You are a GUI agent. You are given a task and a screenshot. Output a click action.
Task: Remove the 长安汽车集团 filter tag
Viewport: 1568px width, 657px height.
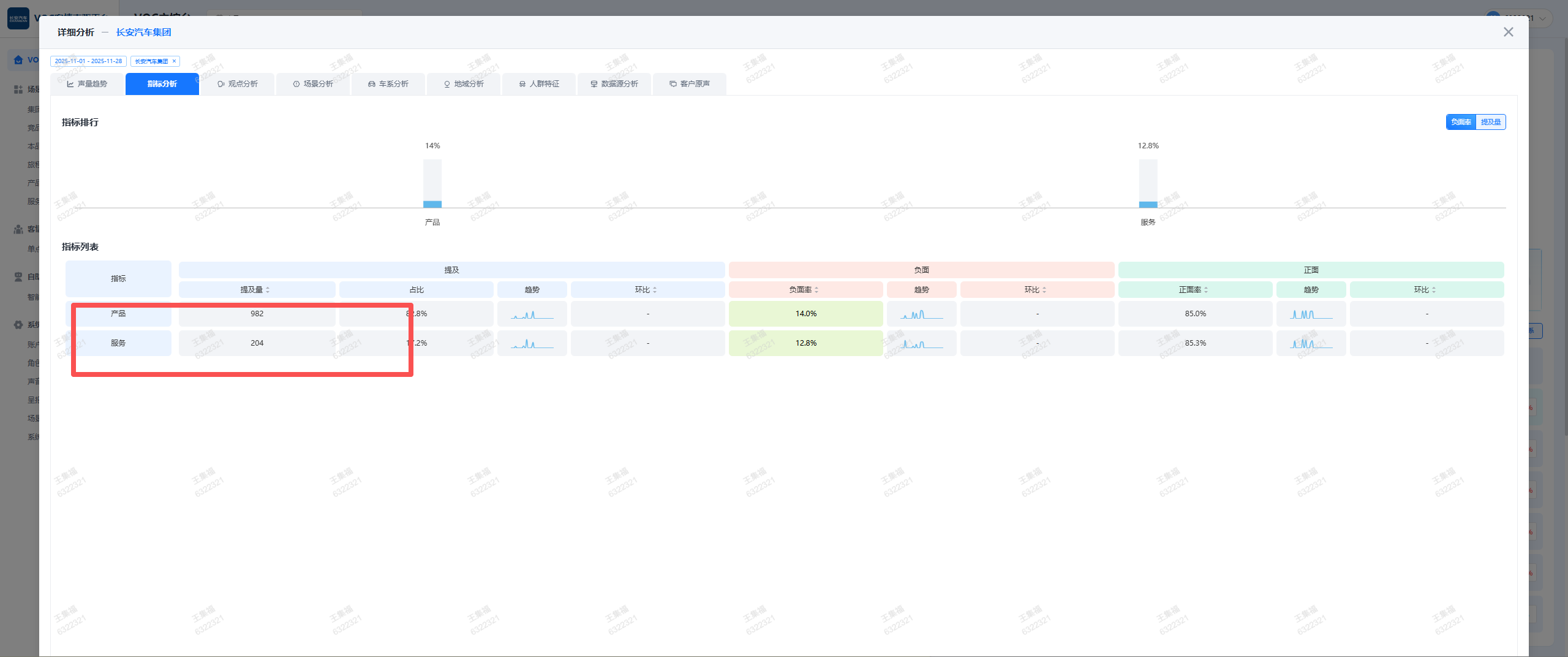[174, 61]
